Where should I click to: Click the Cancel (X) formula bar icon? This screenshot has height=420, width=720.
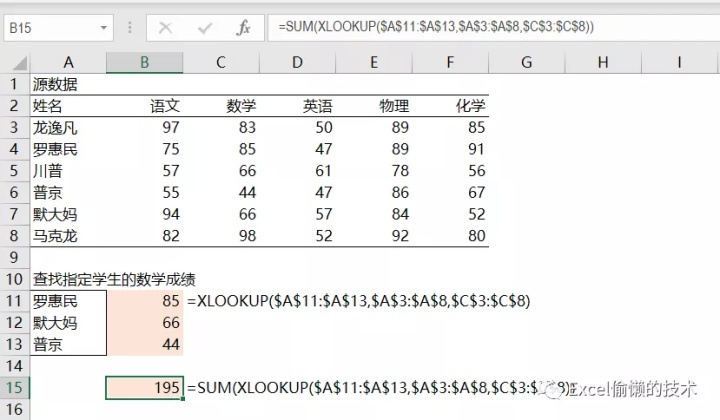(x=165, y=28)
